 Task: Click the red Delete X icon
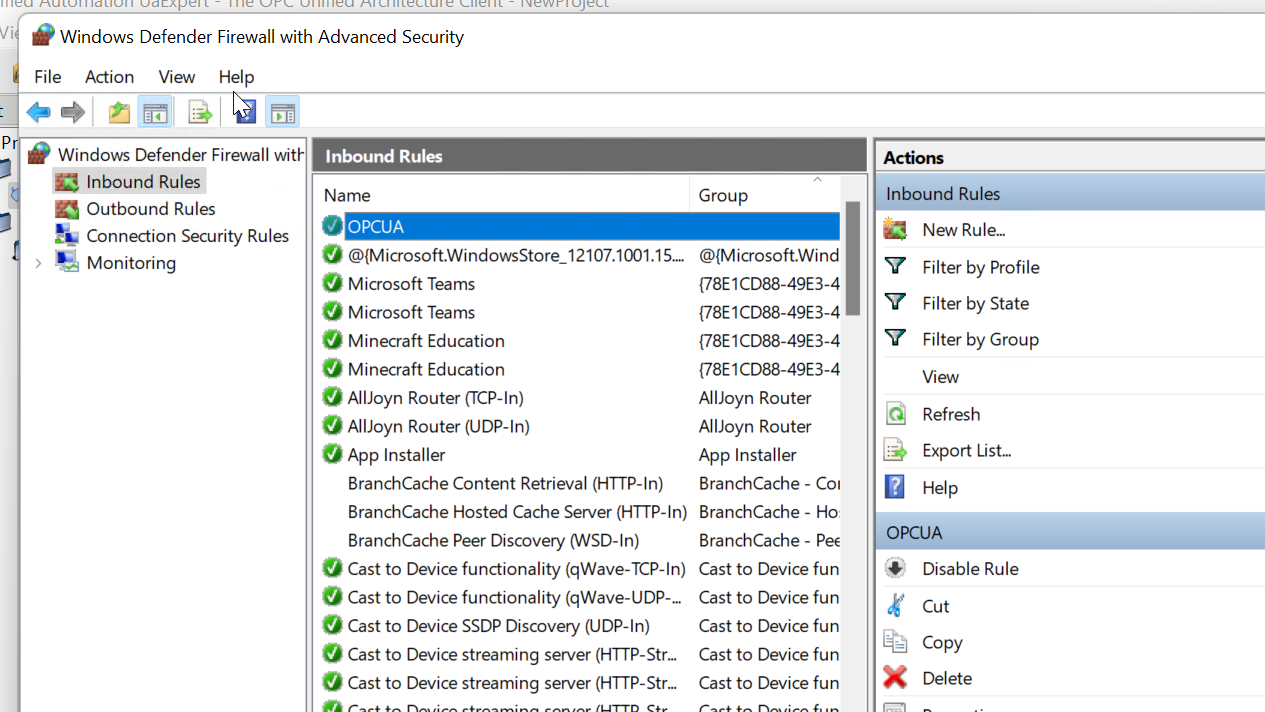895,677
